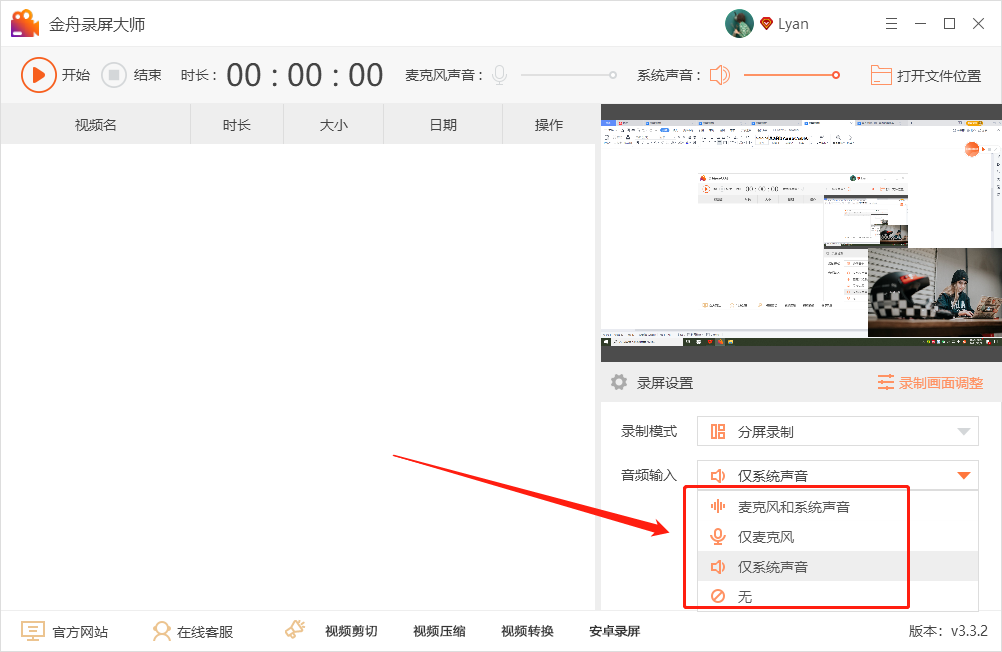Open the Lyan user avatar
This screenshot has width=1002, height=652.
point(739,24)
